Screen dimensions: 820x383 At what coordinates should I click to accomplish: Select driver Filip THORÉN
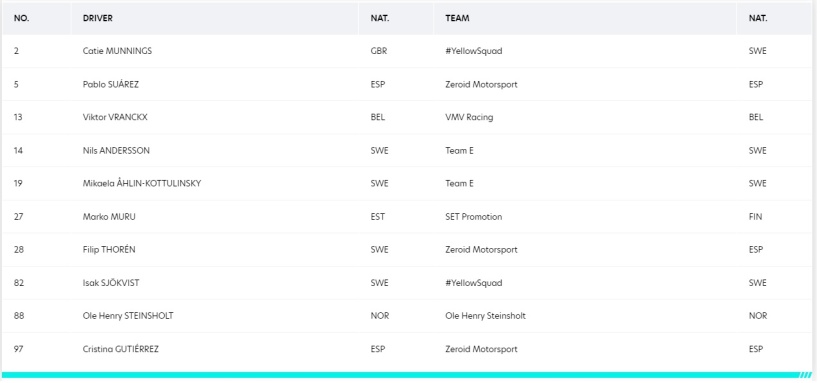click(109, 250)
